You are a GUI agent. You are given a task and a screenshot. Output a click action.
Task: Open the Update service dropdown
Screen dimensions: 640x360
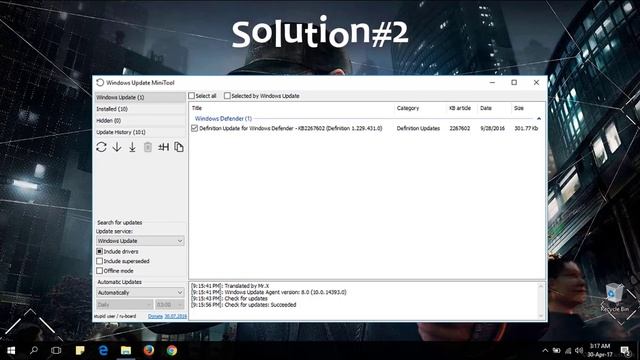[140, 241]
